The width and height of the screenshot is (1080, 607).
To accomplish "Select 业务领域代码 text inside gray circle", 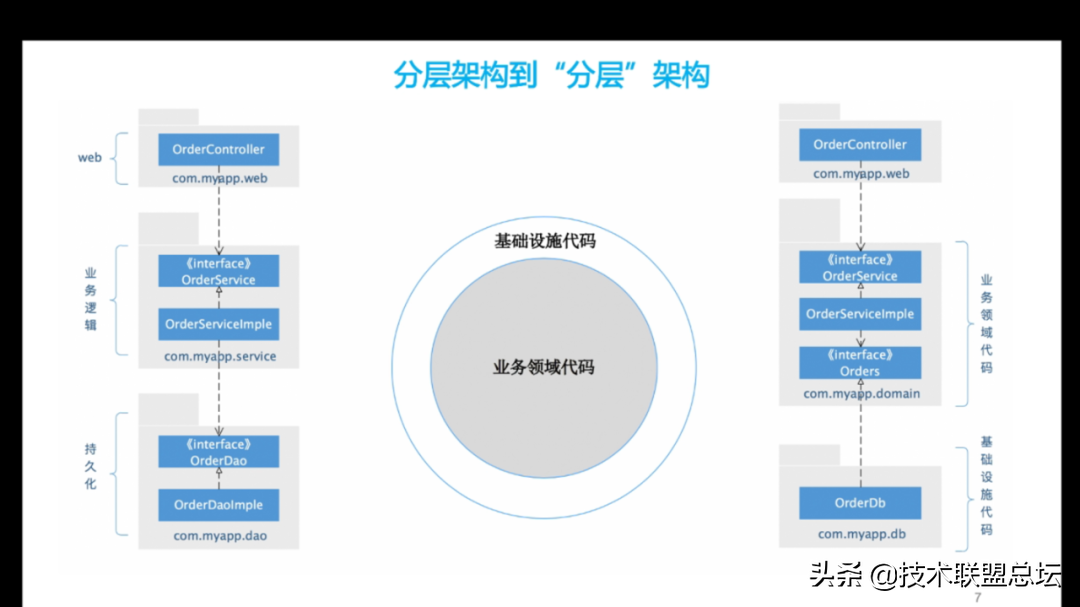I will click(x=543, y=367).
